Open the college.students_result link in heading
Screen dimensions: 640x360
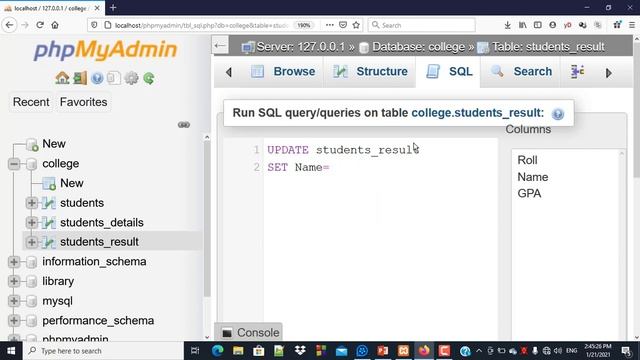coord(478,113)
